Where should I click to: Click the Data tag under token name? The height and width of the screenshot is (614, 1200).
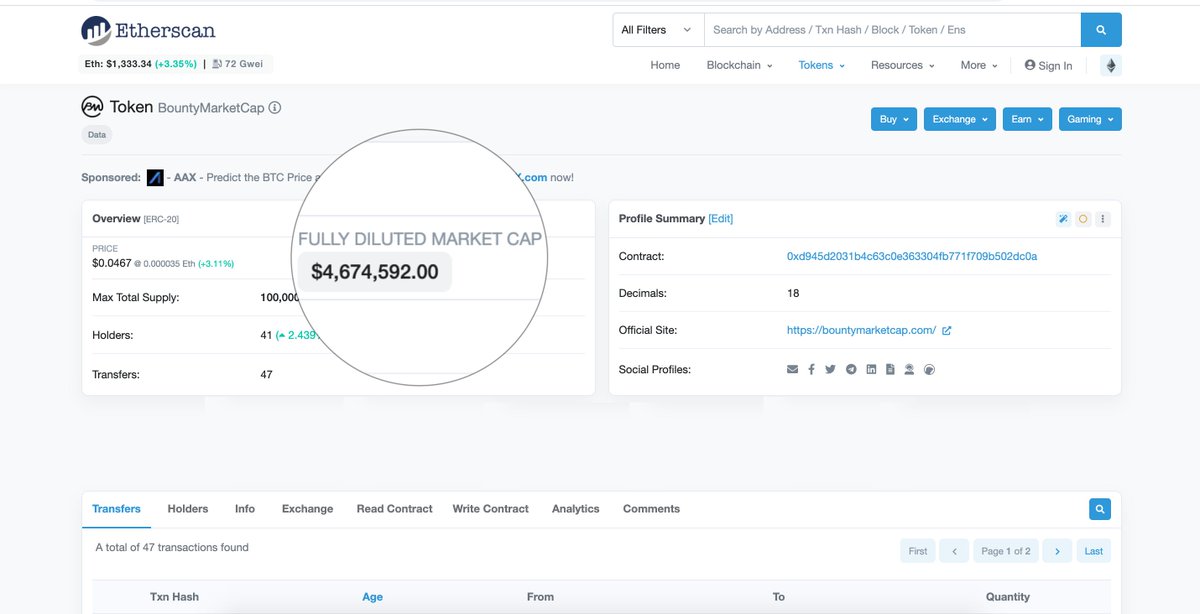click(97, 134)
